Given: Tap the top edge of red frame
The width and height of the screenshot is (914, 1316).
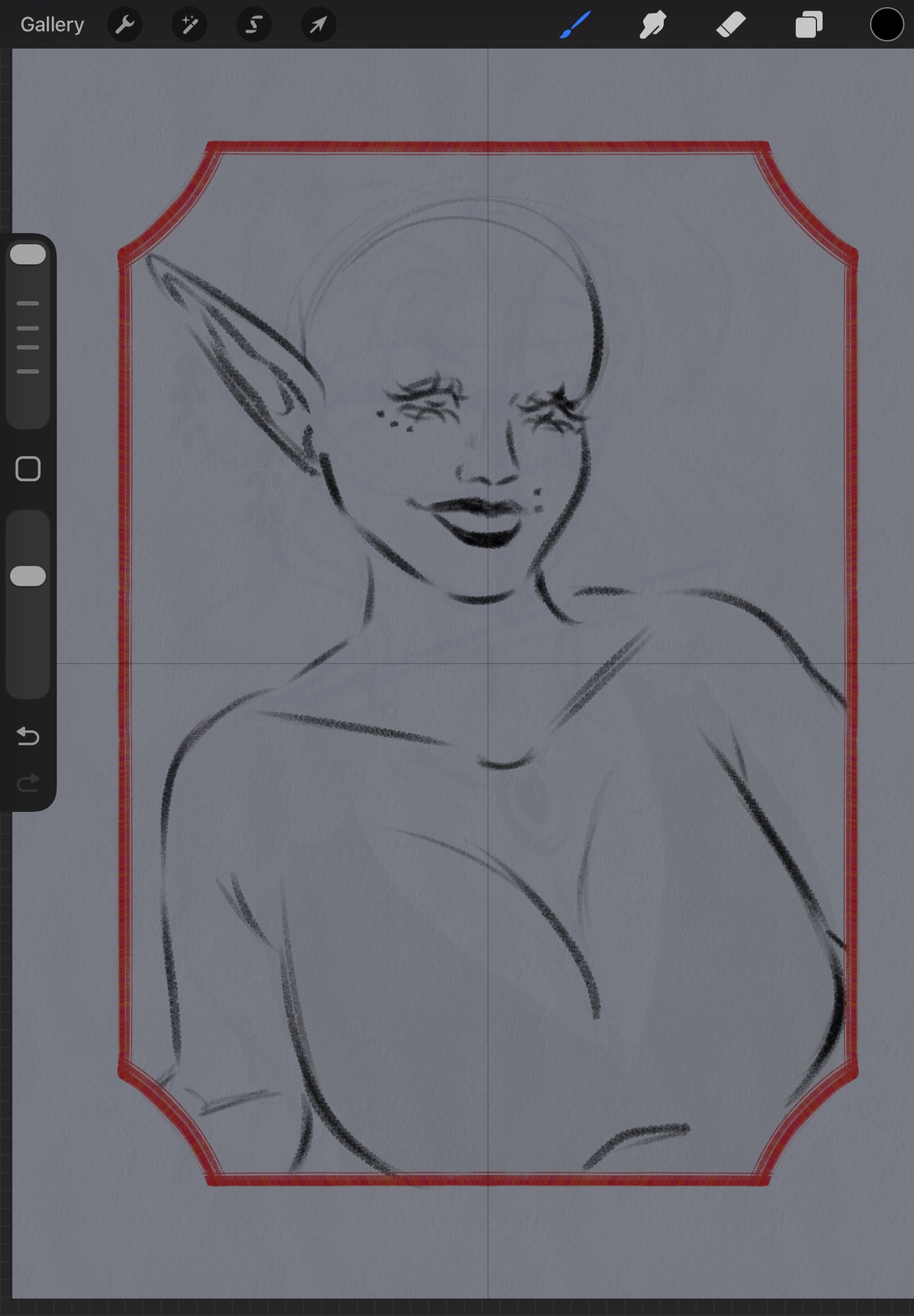Looking at the screenshot, I should (487, 147).
